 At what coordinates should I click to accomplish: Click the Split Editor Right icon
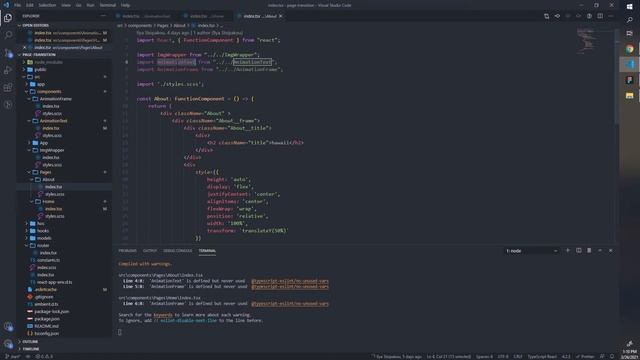[600, 16]
